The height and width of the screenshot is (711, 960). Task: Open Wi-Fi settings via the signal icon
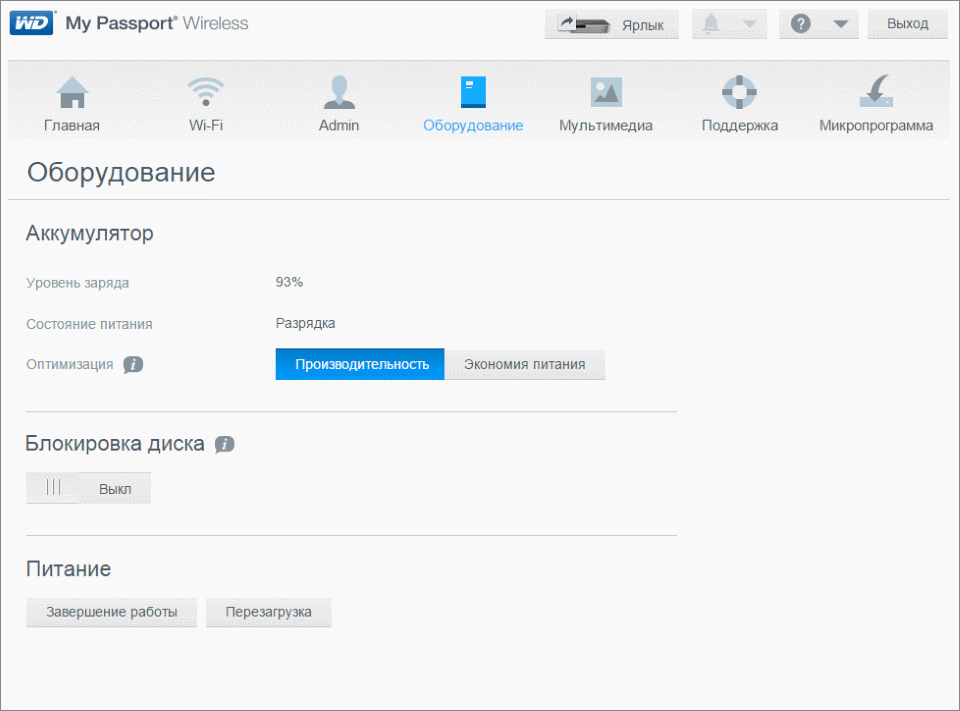[205, 93]
